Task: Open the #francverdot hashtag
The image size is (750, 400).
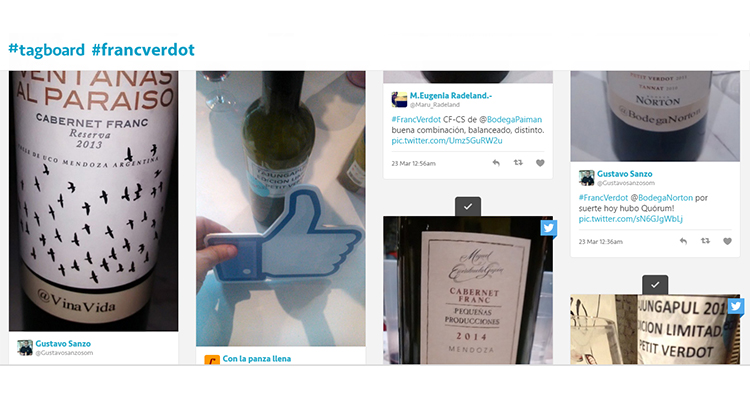Action: pyautogui.click(x=143, y=50)
